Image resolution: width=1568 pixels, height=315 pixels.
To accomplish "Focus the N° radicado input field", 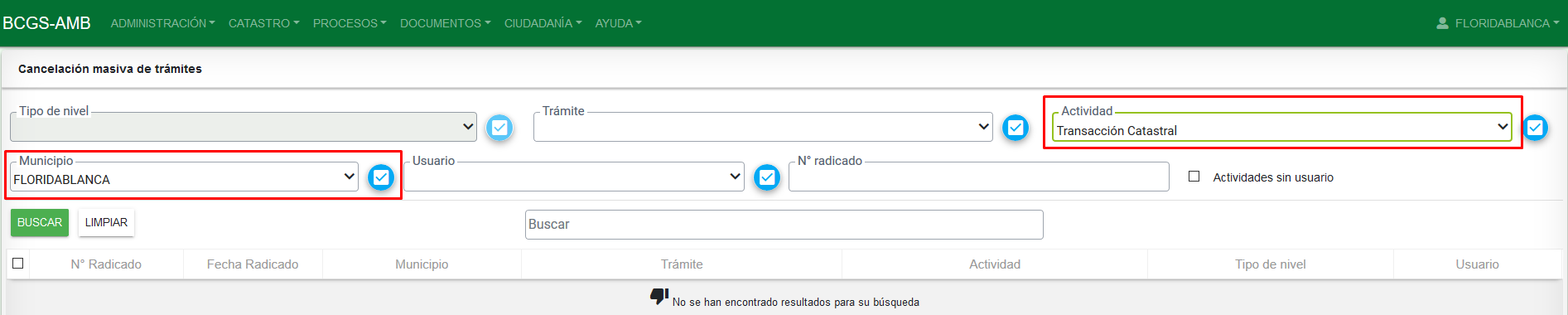I will click(979, 177).
